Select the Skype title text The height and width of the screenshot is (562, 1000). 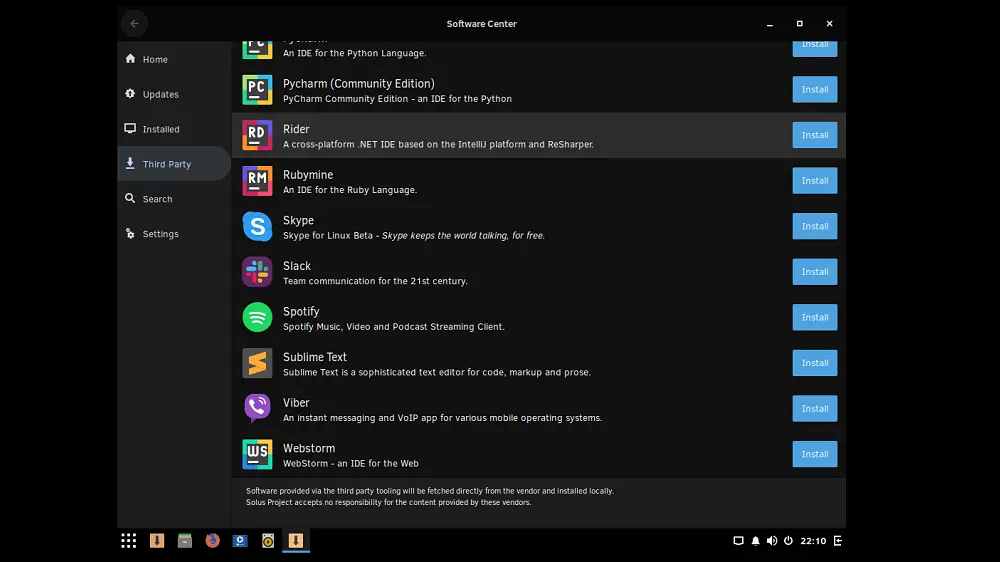[298, 220]
